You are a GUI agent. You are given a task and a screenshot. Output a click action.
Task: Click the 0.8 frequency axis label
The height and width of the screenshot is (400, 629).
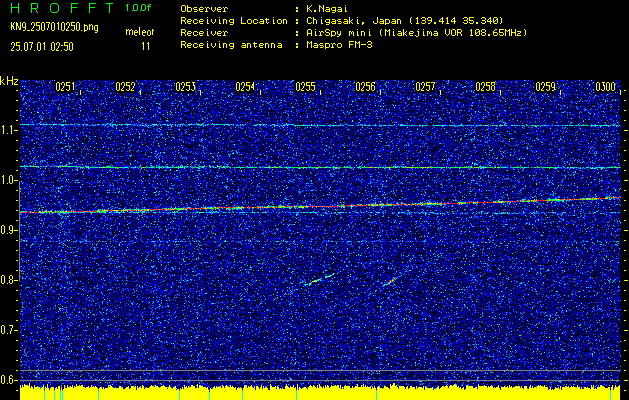point(8,280)
